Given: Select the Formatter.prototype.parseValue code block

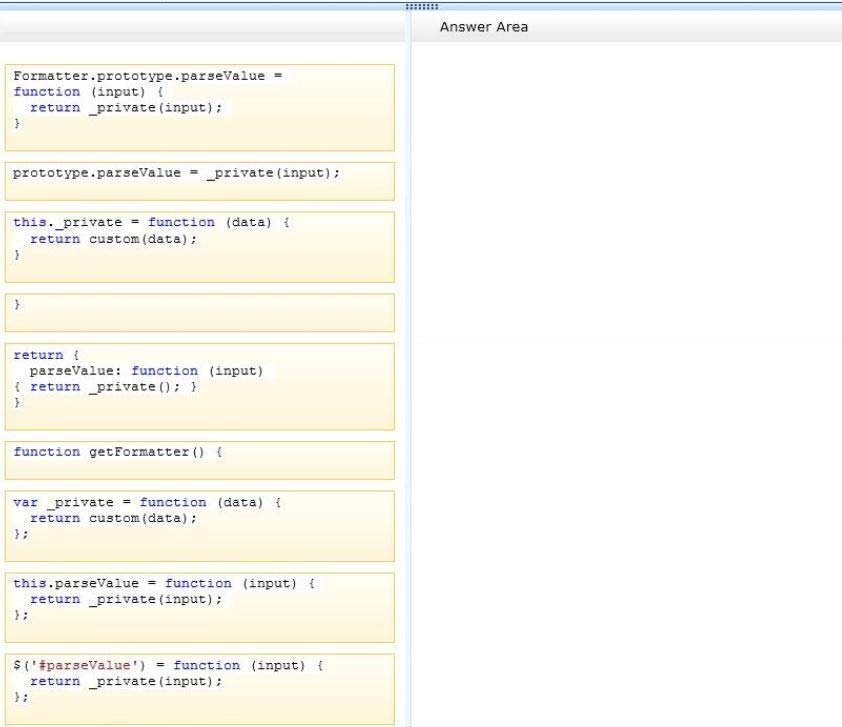Looking at the screenshot, I should 200,107.
